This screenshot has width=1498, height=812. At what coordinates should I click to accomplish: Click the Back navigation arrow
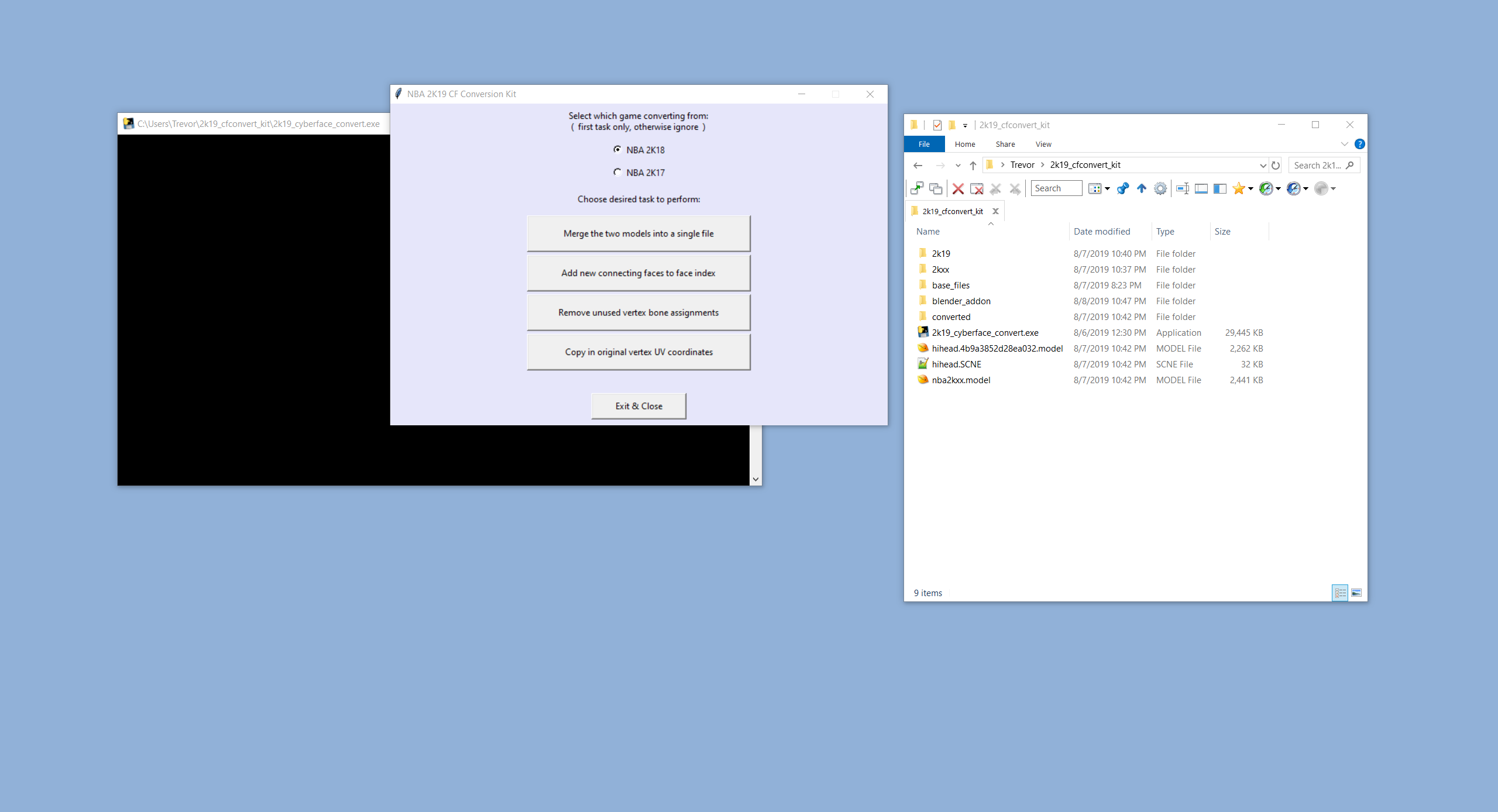[918, 166]
